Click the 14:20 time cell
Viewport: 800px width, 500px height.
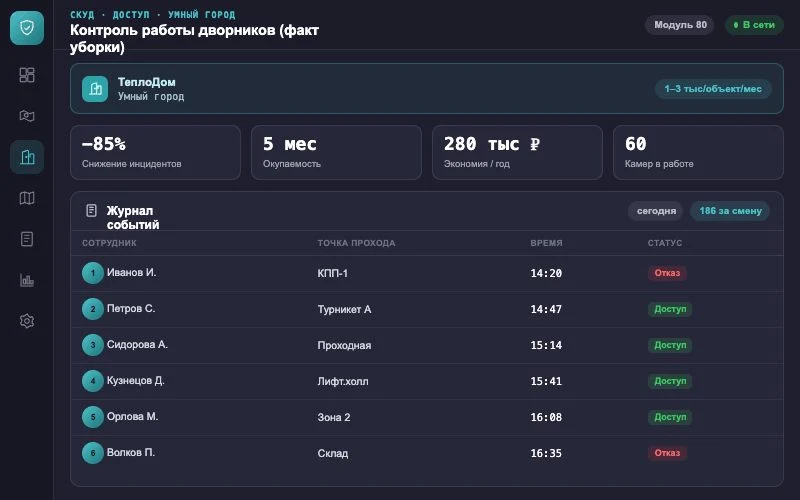coord(546,273)
